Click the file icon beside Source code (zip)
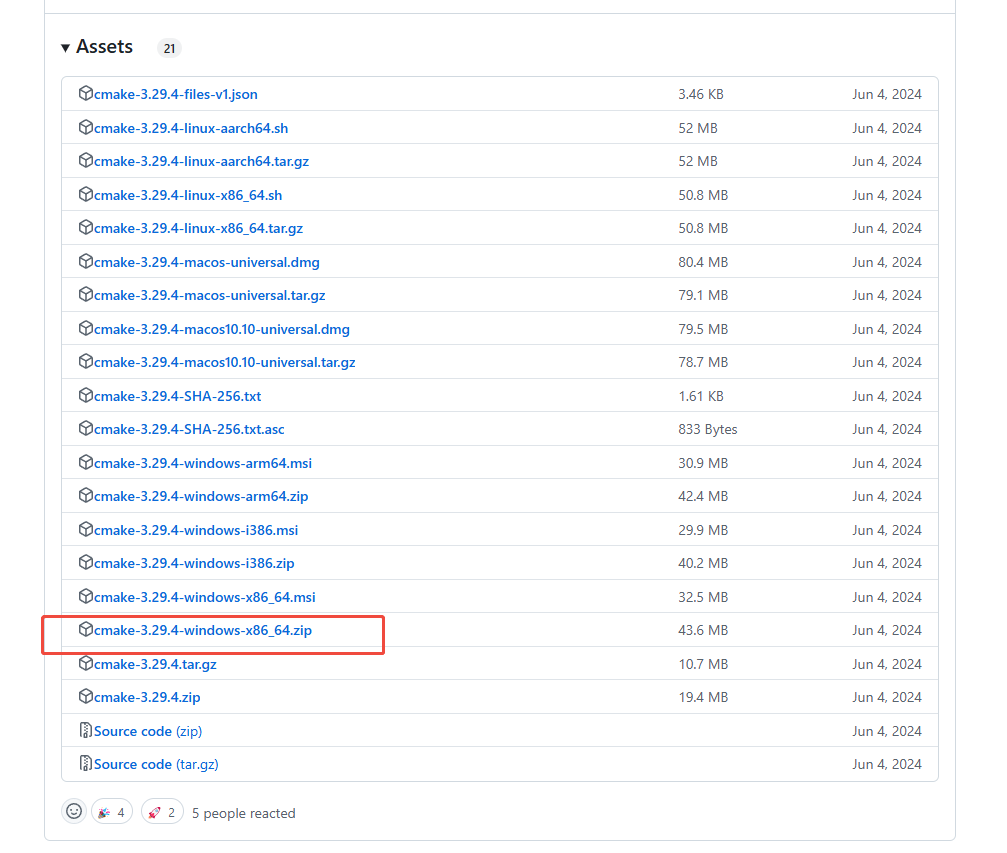The height and width of the screenshot is (853, 1007). tap(86, 730)
